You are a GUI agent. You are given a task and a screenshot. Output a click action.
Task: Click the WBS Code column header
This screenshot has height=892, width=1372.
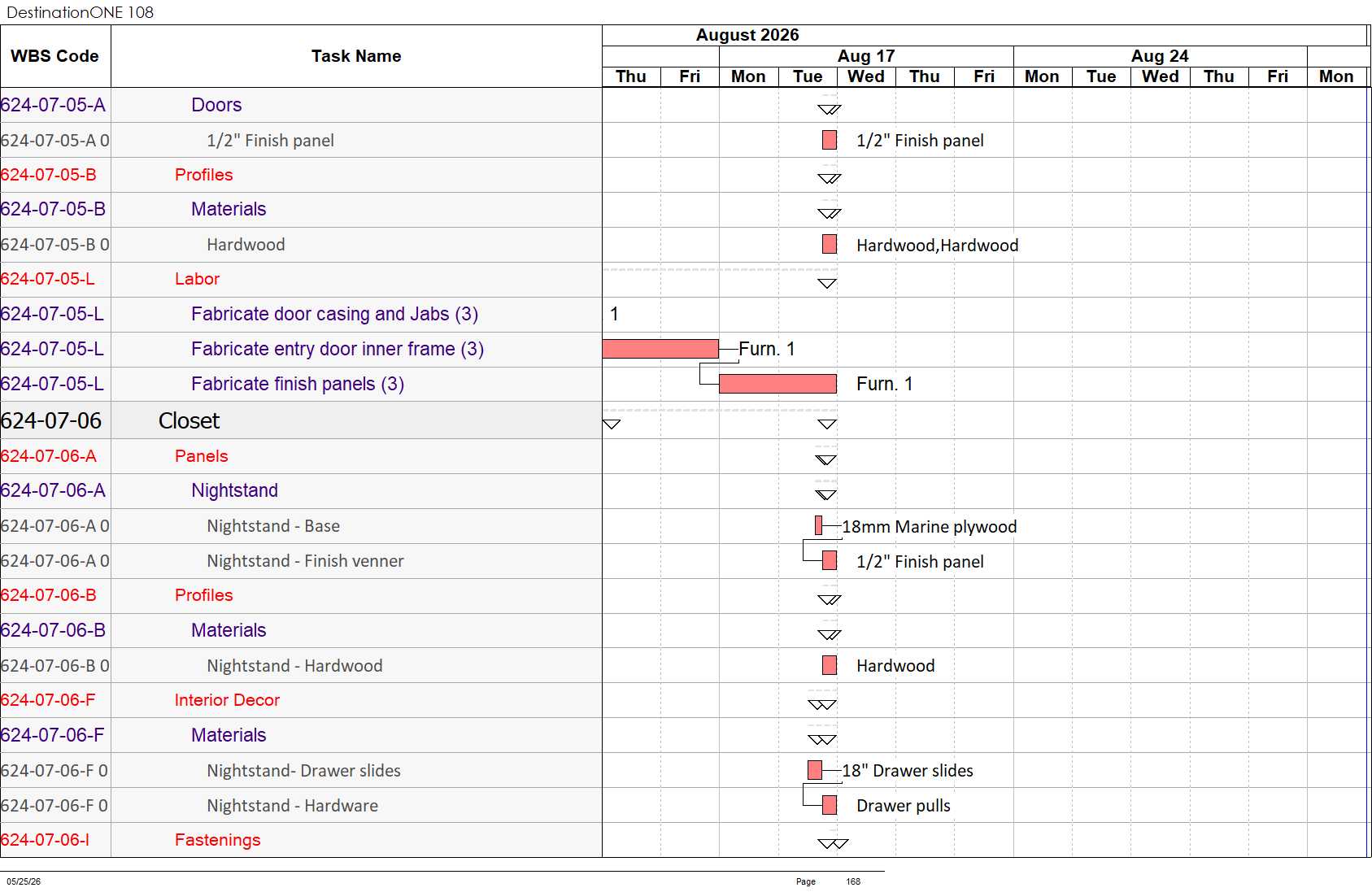click(x=55, y=56)
